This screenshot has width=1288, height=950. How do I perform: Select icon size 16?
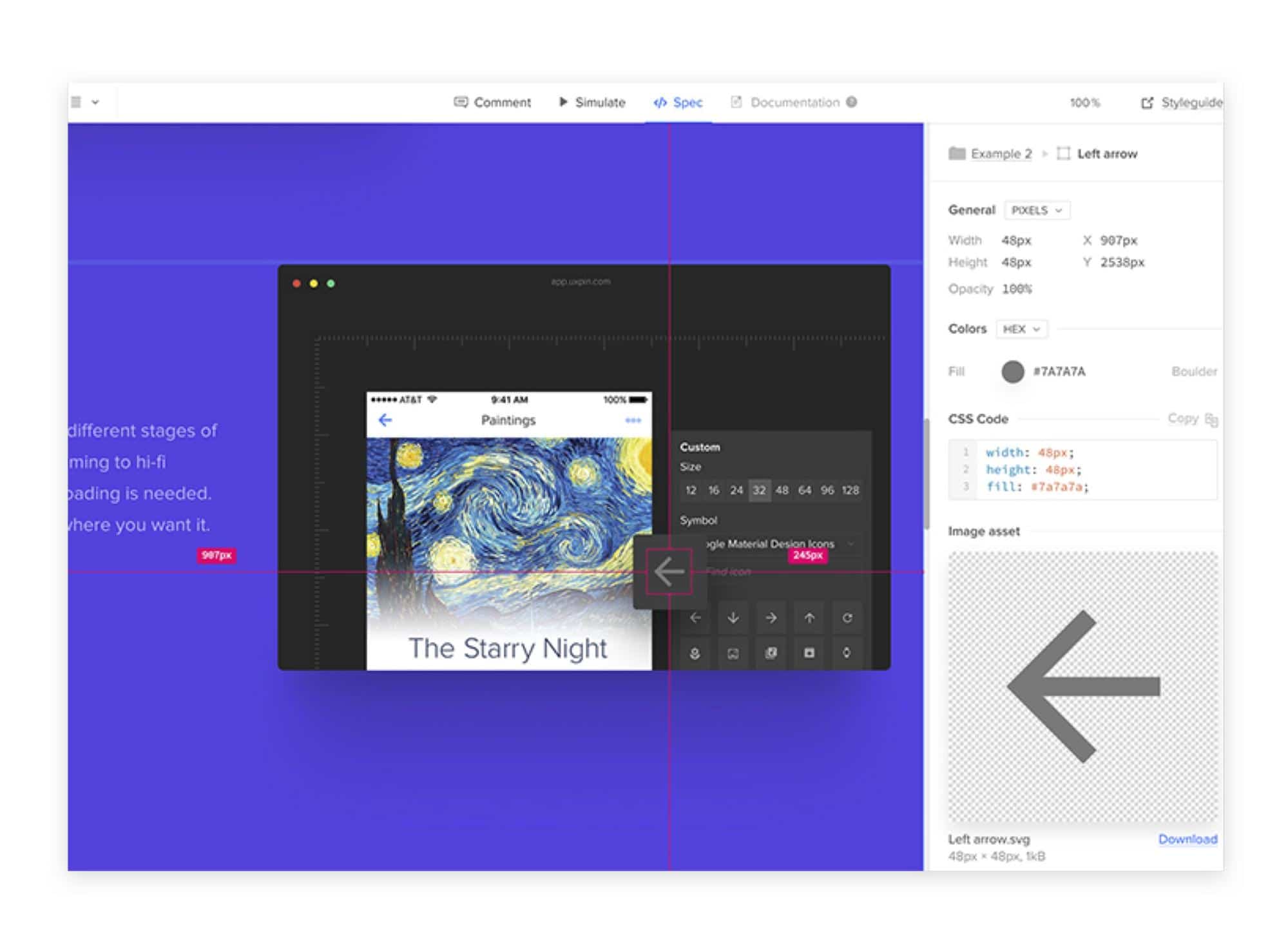(x=713, y=490)
